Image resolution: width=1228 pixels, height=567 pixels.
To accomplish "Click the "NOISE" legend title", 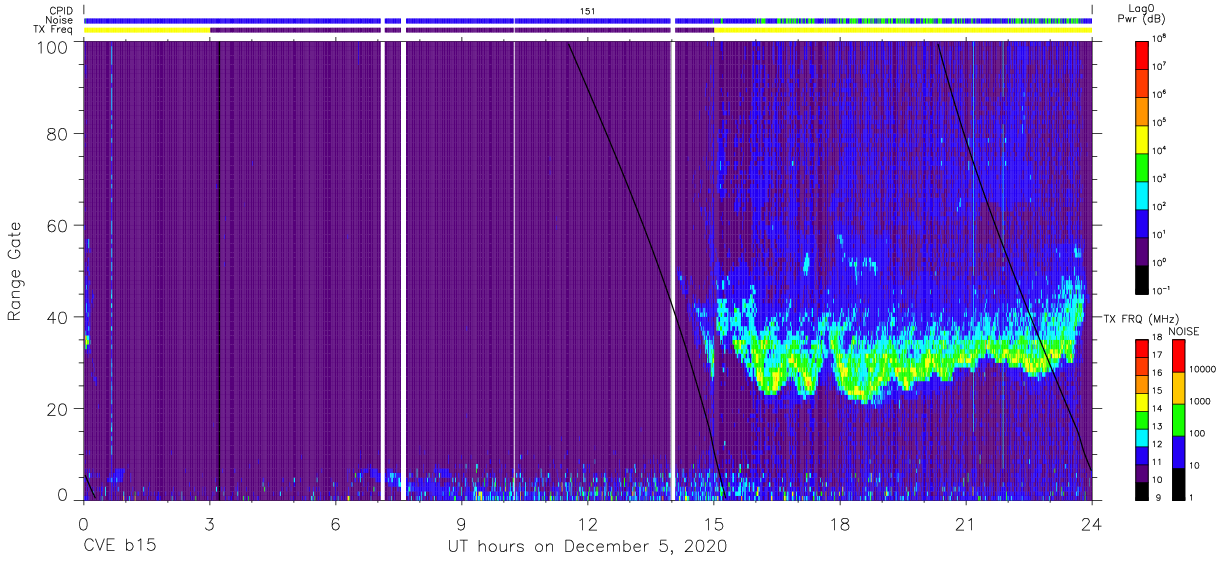I will point(1183,331).
